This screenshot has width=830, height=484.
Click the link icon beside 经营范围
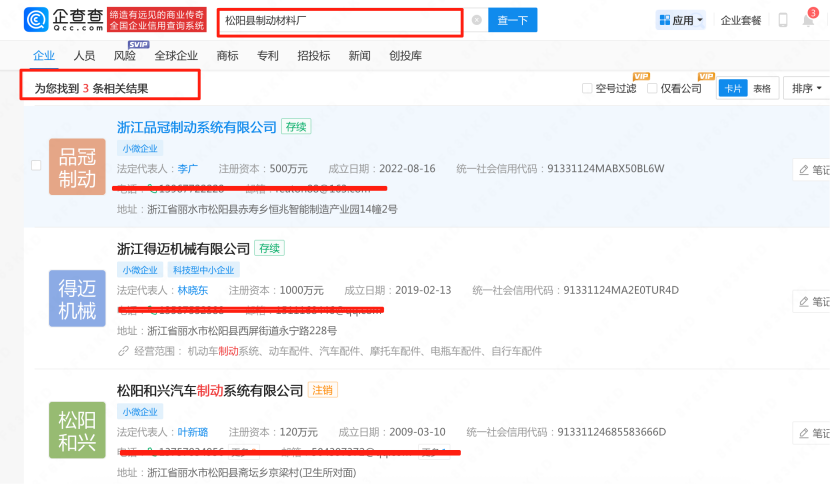tap(123, 351)
